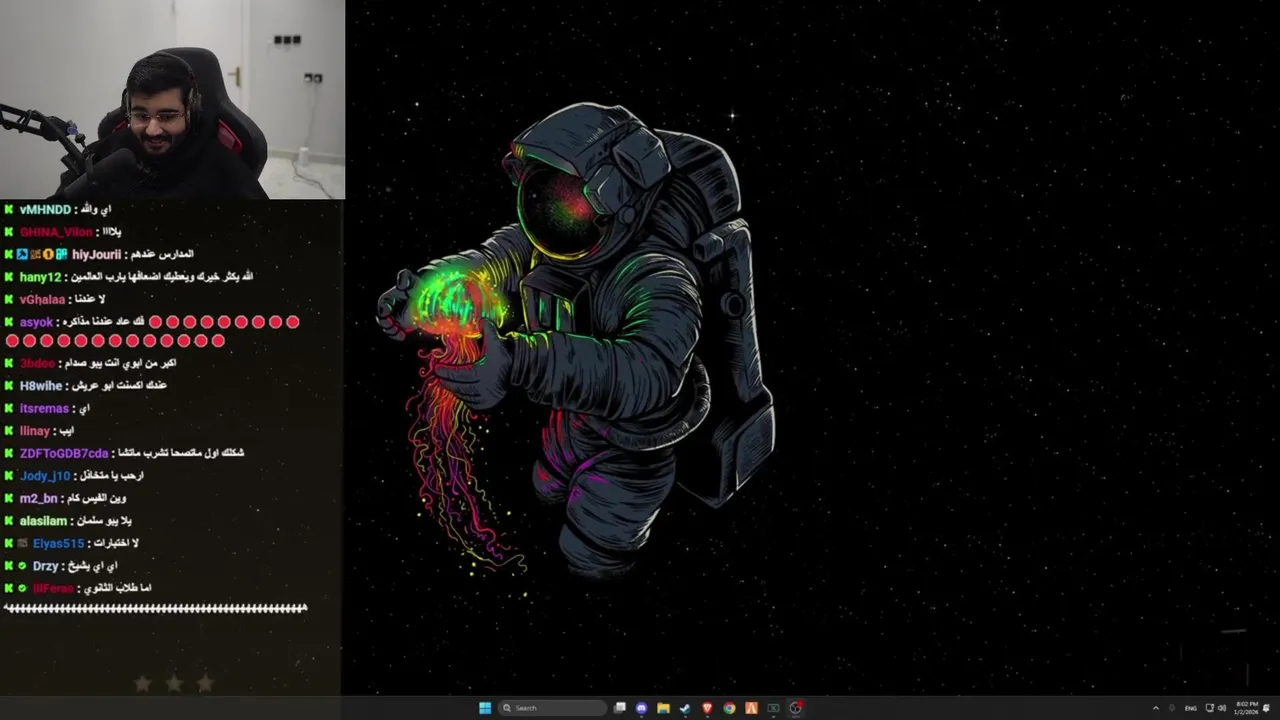Click the username hiyJourii in chat
Screen dimensions: 1280x720
(x=96, y=255)
